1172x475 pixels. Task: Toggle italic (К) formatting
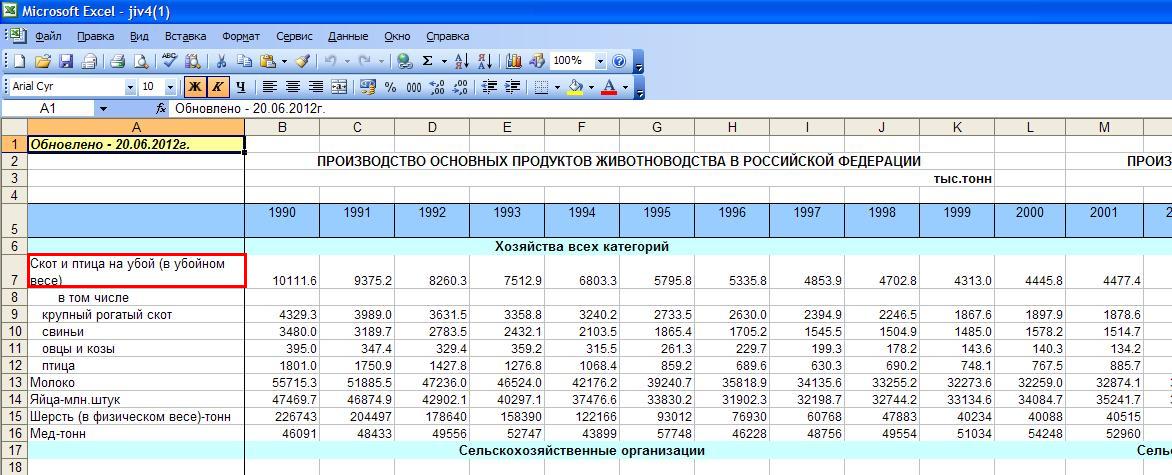click(218, 87)
